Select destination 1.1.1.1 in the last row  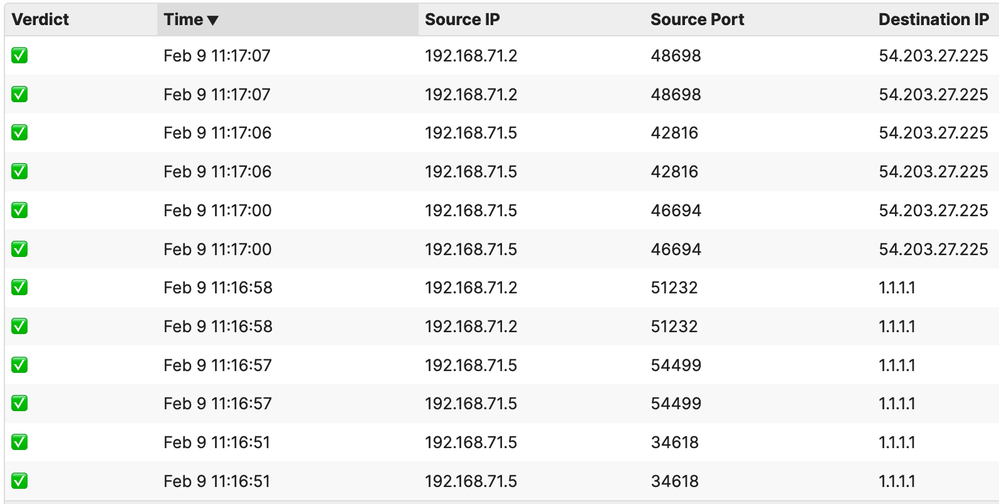[897, 481]
